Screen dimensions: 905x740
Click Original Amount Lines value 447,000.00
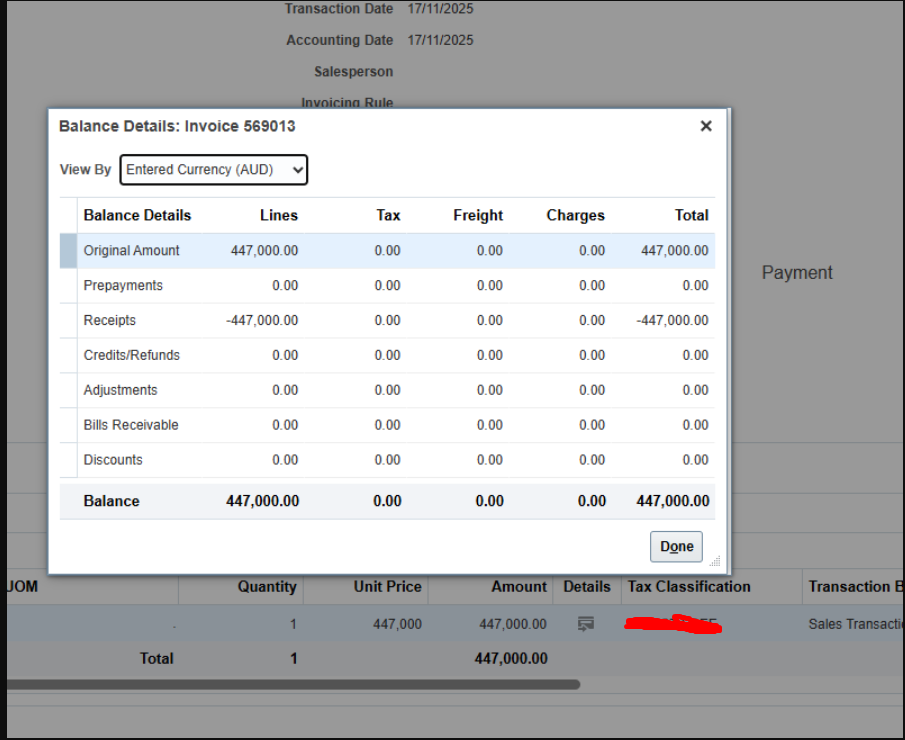264,251
